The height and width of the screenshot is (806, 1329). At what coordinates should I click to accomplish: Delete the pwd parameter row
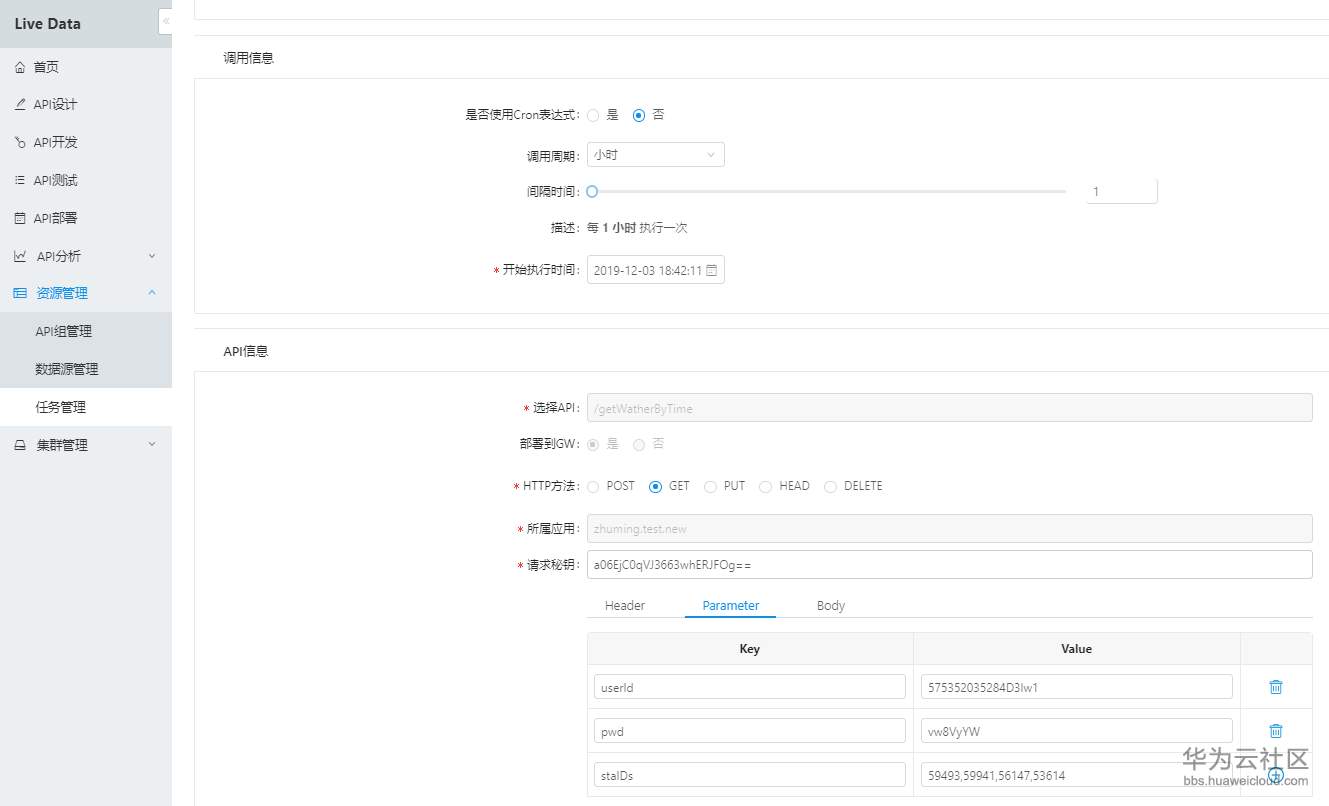[x=1276, y=731]
